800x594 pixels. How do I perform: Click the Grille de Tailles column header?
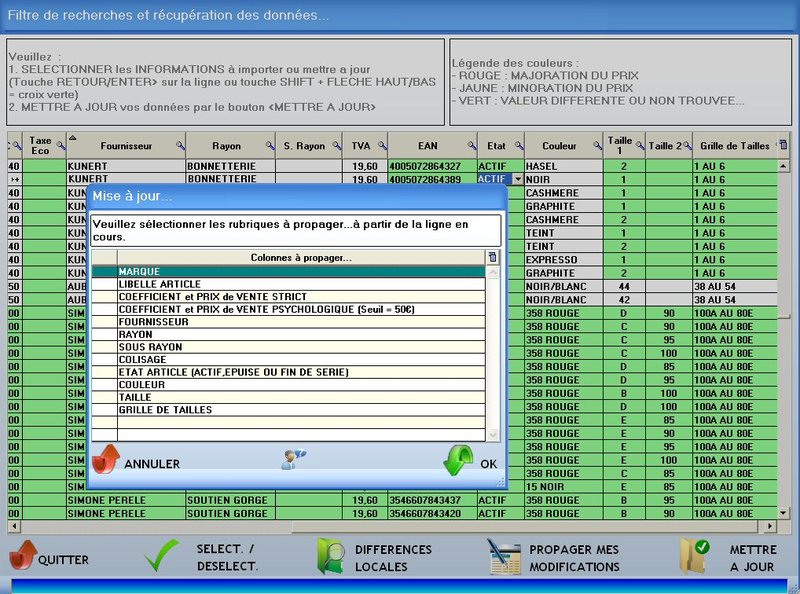point(735,146)
